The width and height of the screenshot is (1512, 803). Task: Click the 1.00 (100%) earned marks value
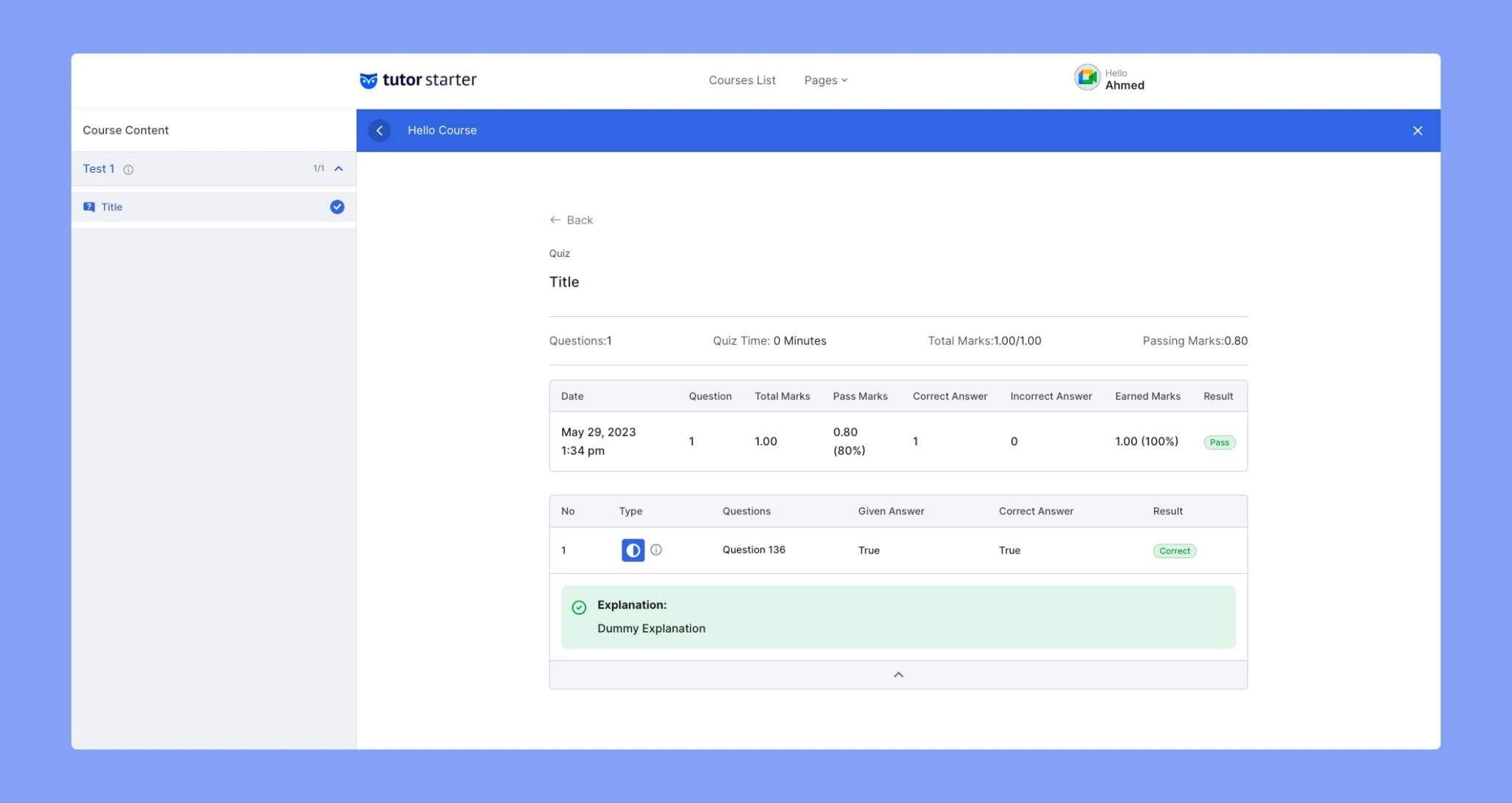tap(1147, 441)
